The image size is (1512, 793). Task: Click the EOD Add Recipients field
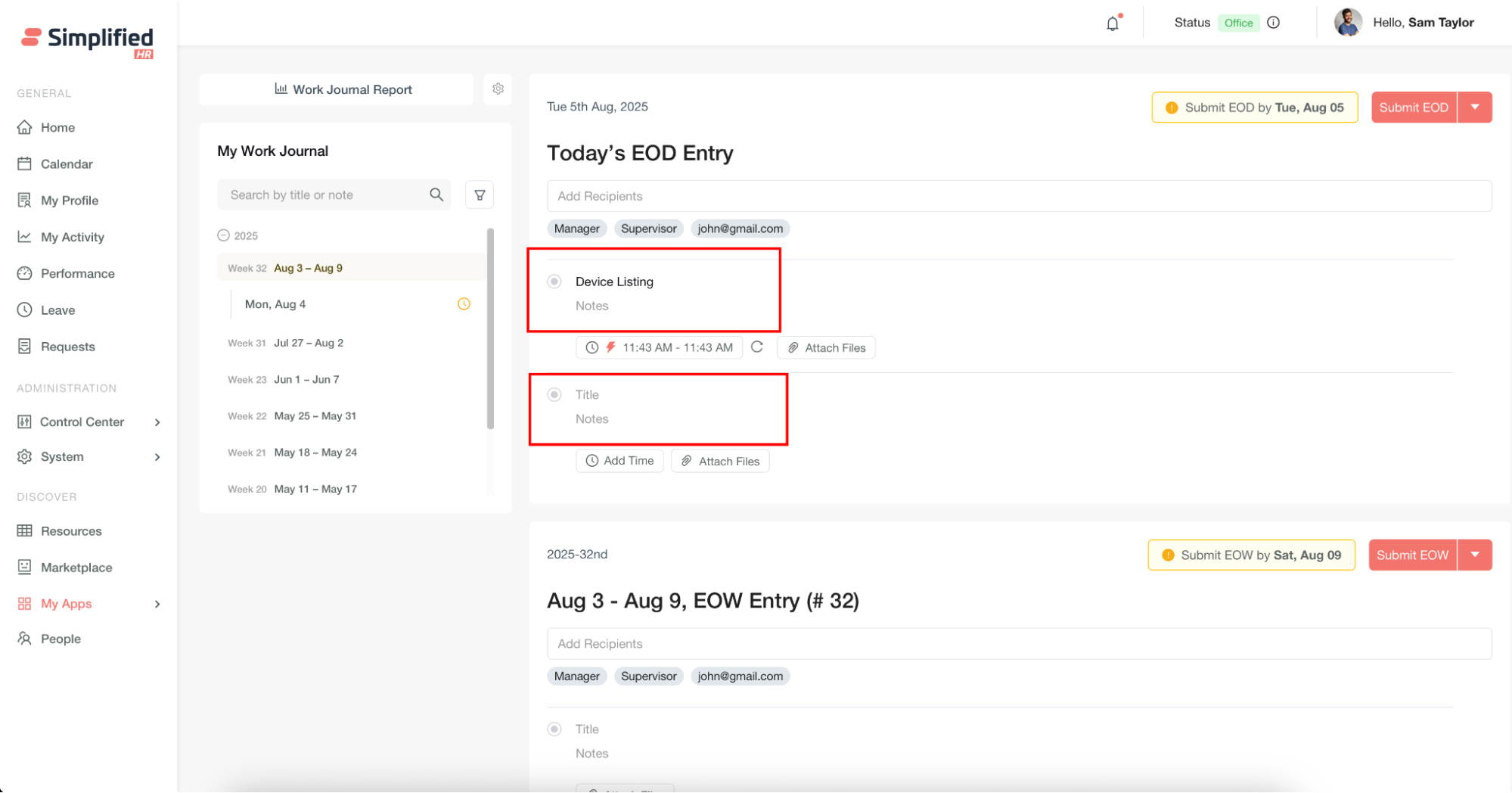click(1018, 196)
